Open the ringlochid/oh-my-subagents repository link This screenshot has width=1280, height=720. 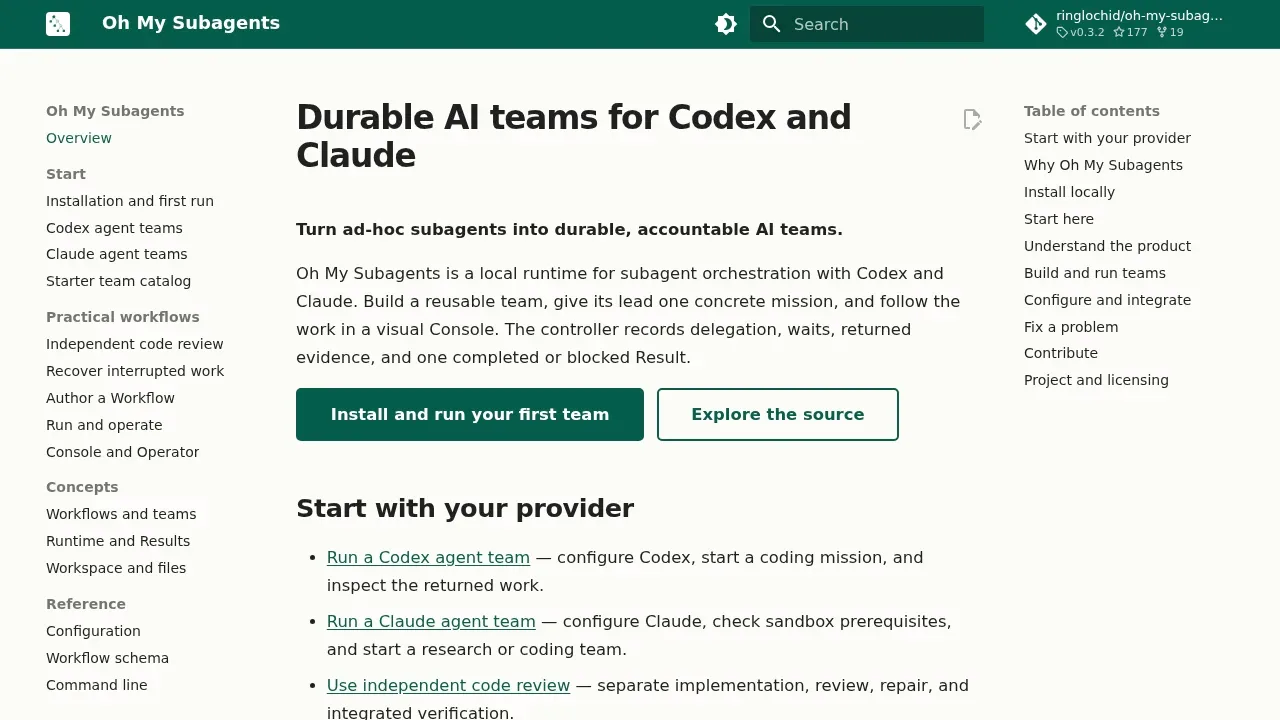tap(1128, 24)
